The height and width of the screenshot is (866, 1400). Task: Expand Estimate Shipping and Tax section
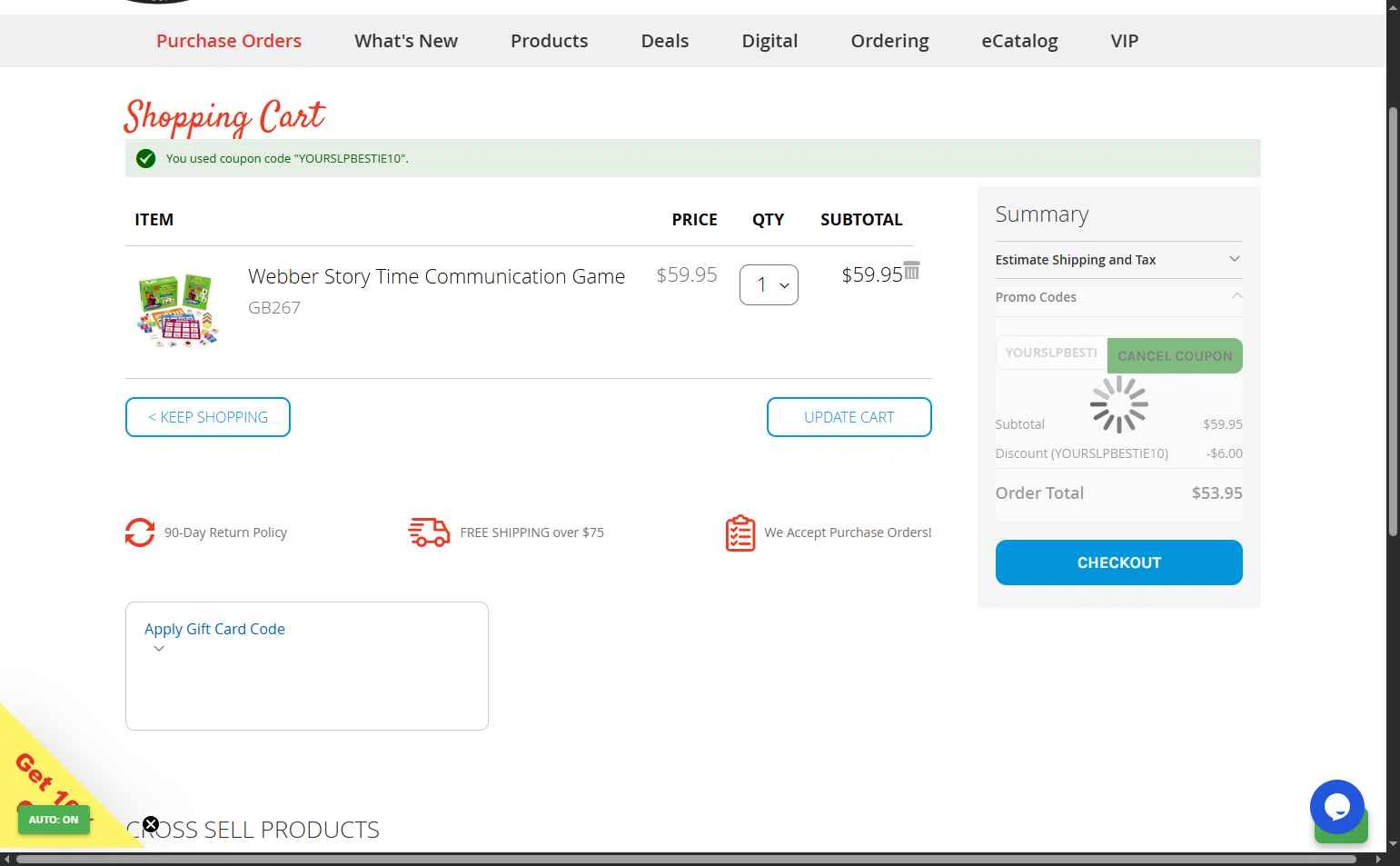tap(1118, 260)
